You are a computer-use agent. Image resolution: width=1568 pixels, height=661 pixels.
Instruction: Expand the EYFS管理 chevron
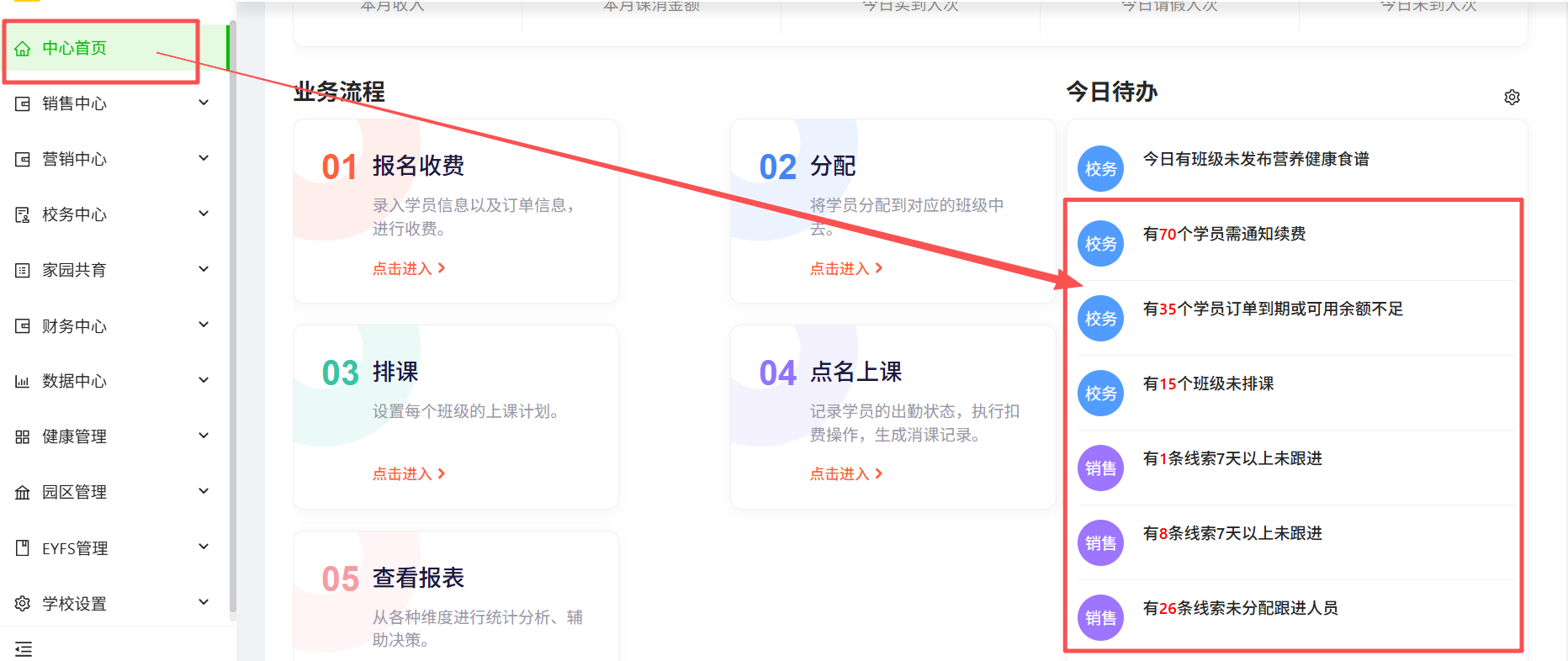[x=204, y=547]
